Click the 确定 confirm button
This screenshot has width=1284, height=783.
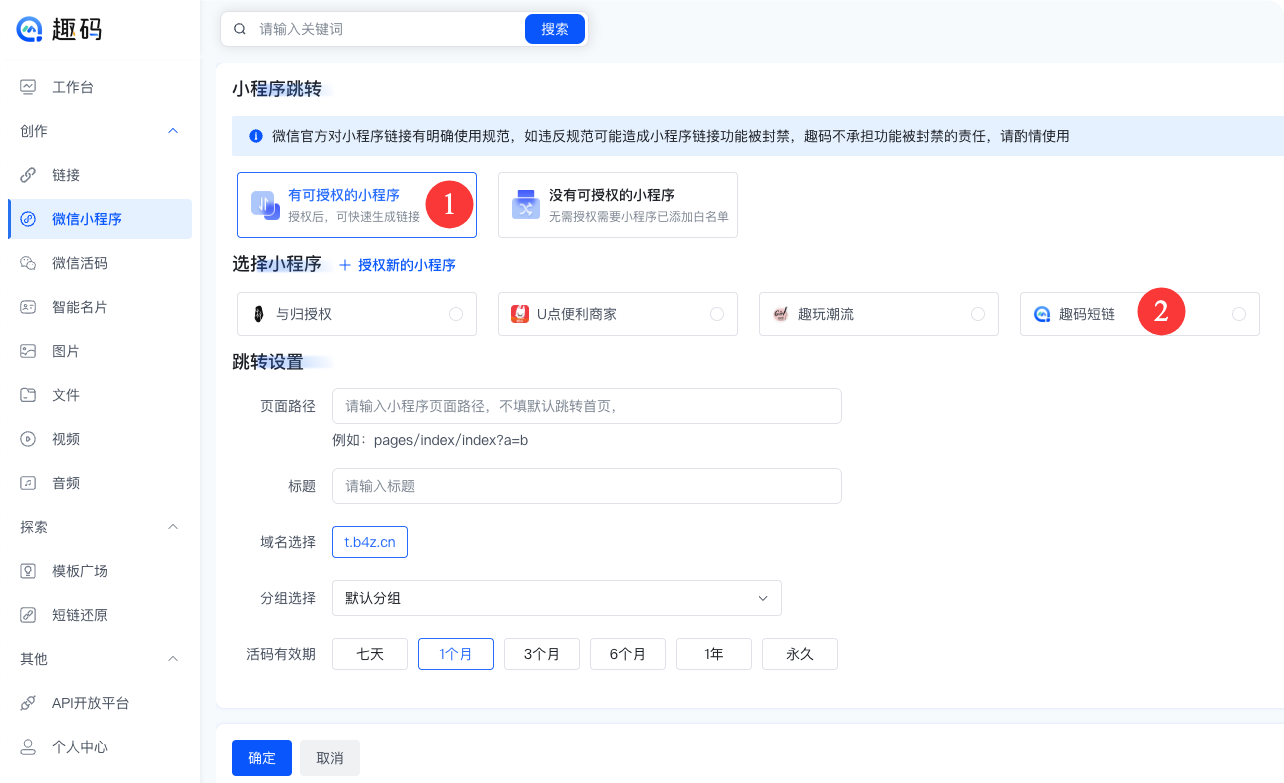coord(261,758)
